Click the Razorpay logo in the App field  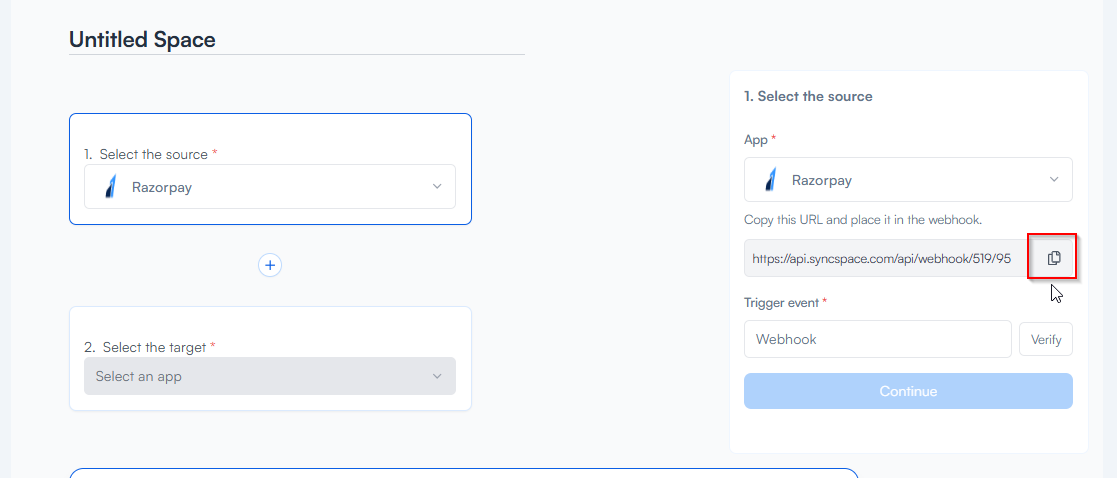(771, 180)
